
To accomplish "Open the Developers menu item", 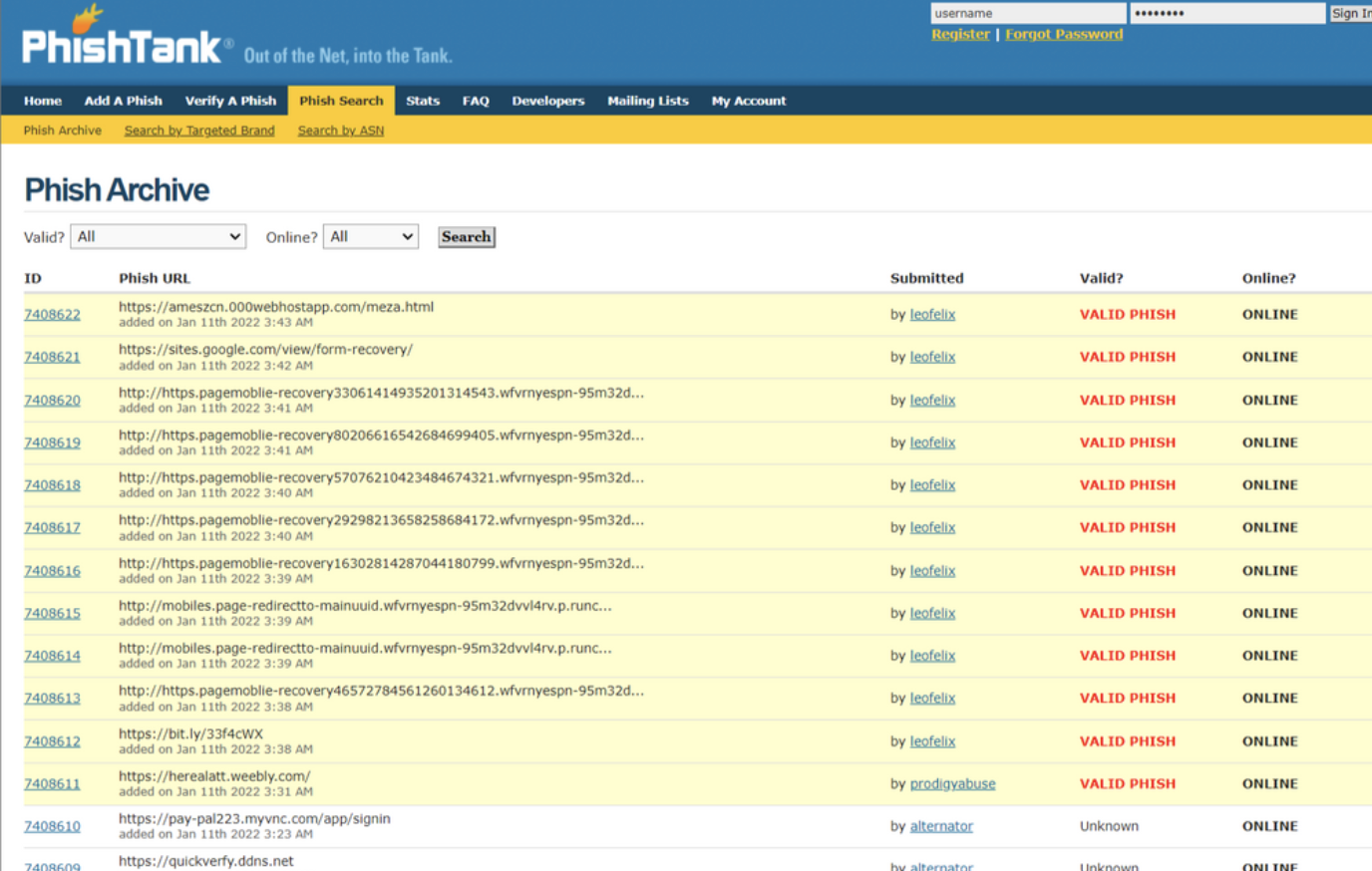I will 548,101.
